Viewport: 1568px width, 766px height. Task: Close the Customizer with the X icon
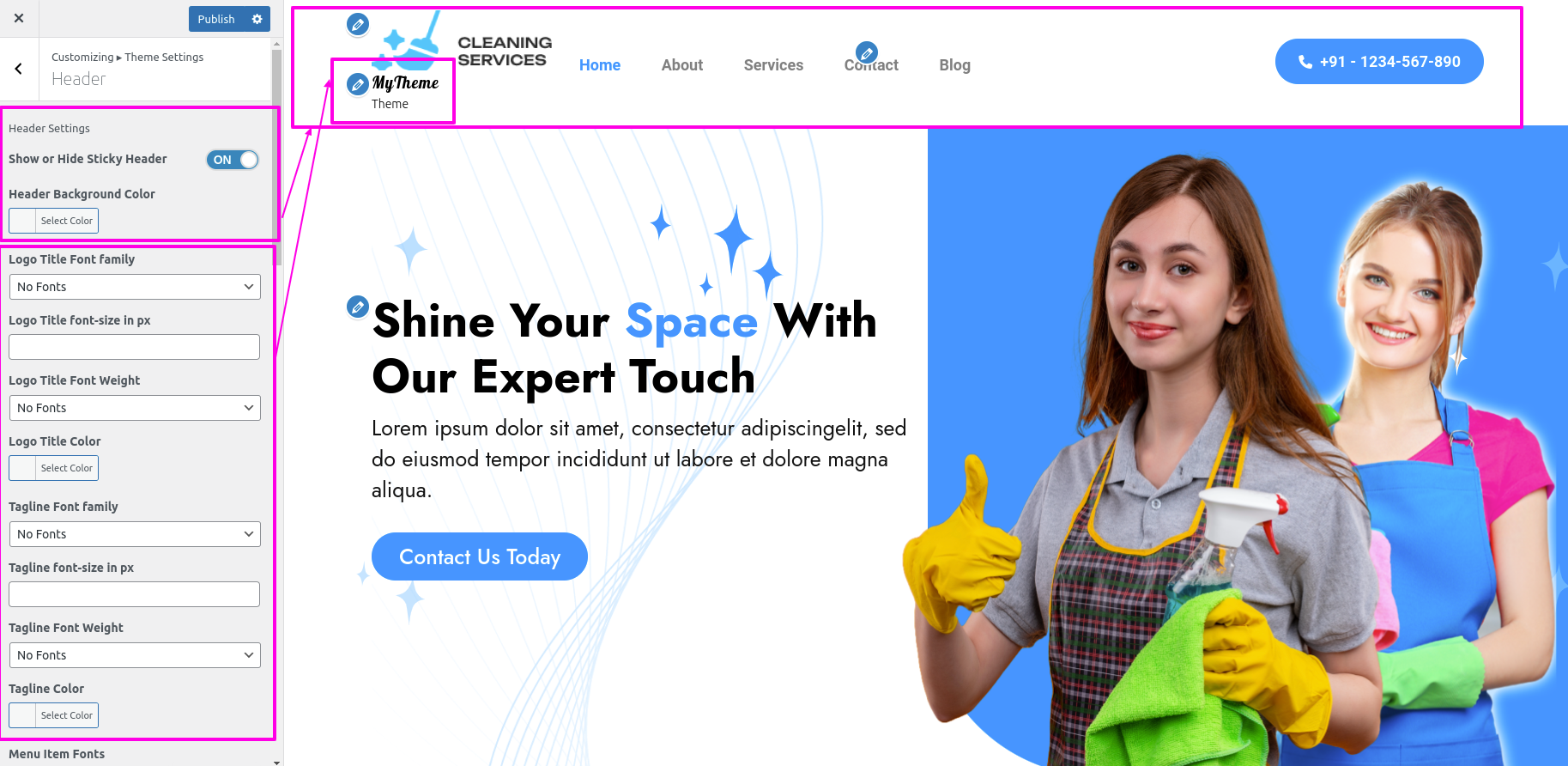coord(19,18)
